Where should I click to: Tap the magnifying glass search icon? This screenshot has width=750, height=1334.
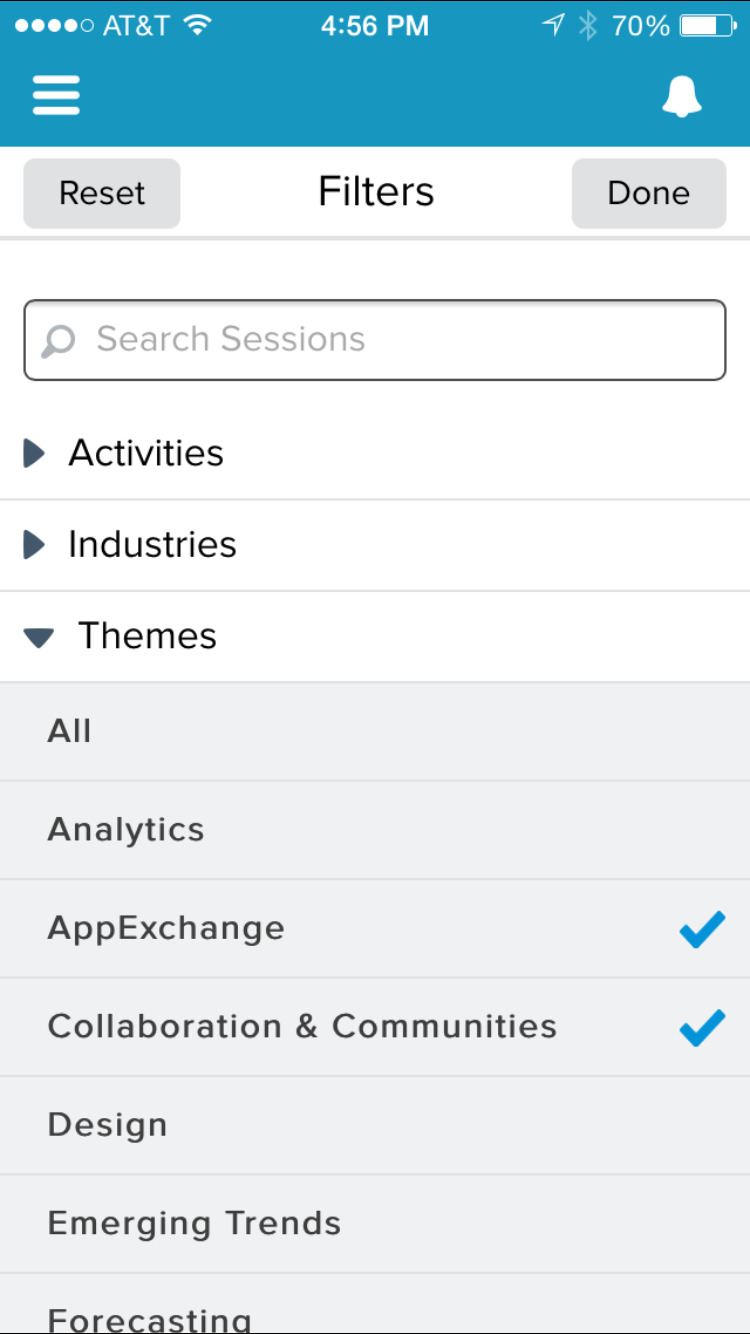click(x=59, y=341)
